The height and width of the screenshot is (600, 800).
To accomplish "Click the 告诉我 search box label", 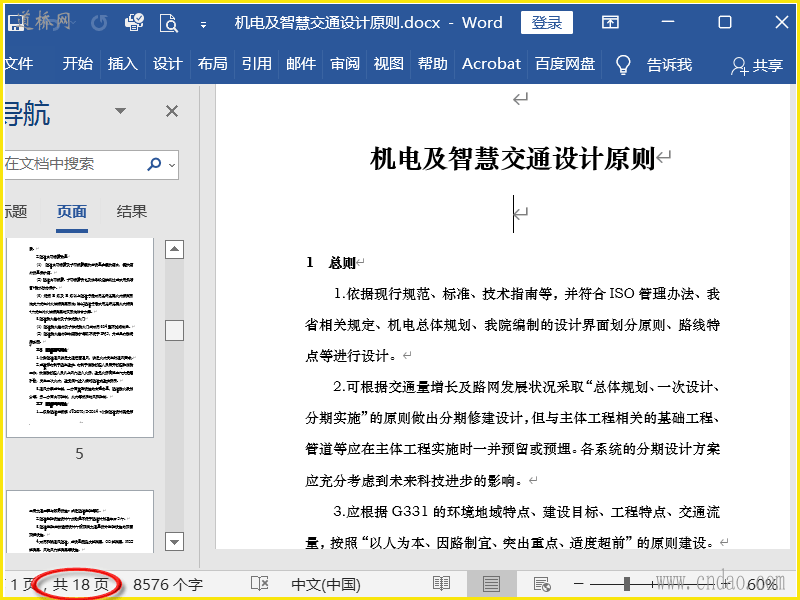I will tap(669, 65).
